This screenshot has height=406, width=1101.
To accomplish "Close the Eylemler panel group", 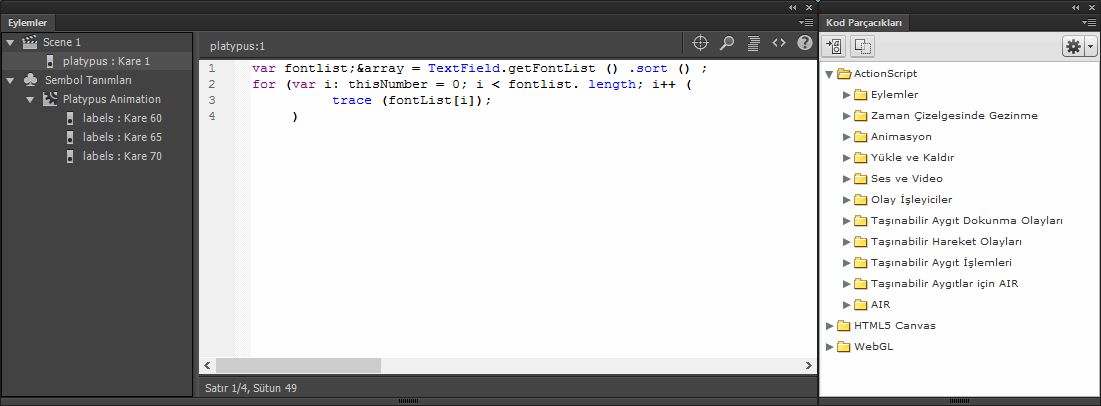I will click(808, 7).
